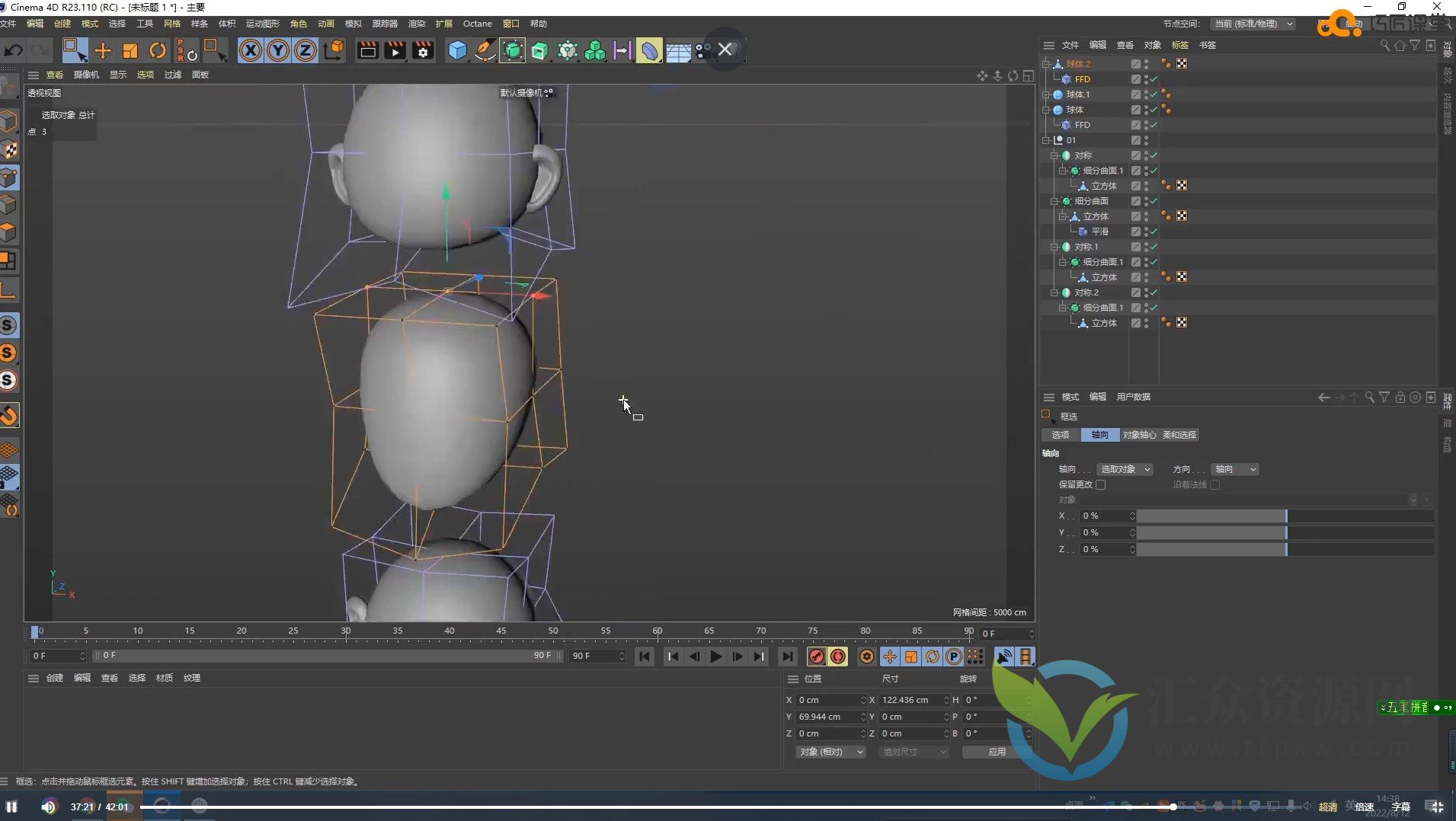The height and width of the screenshot is (821, 1456).
Task: Select the Cube primitive icon
Action: coord(456,50)
